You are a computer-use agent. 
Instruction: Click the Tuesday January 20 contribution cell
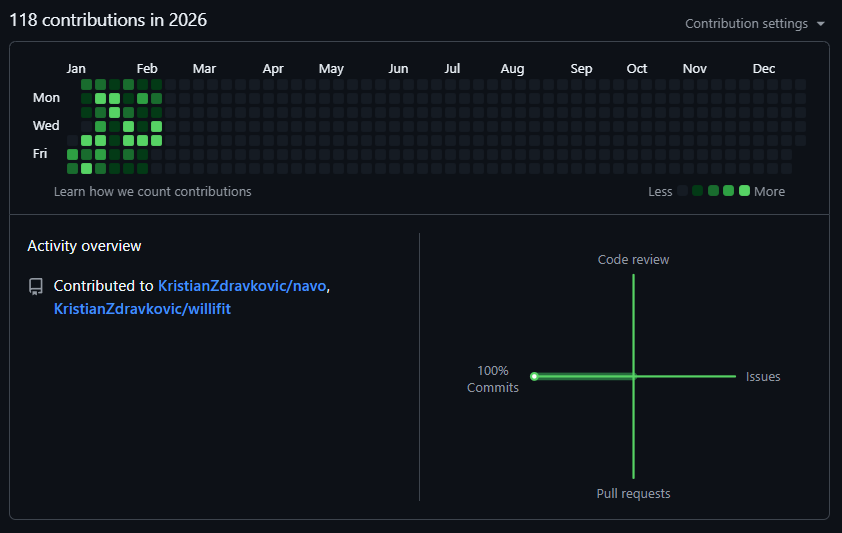point(114,112)
